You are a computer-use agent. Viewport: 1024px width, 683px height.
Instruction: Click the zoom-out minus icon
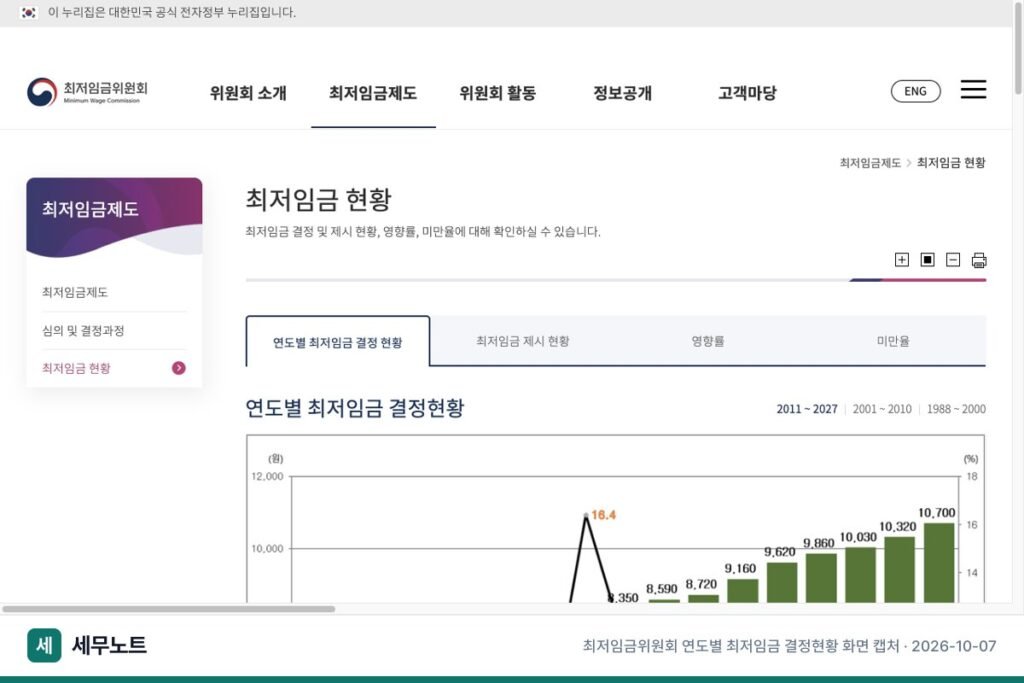point(953,260)
